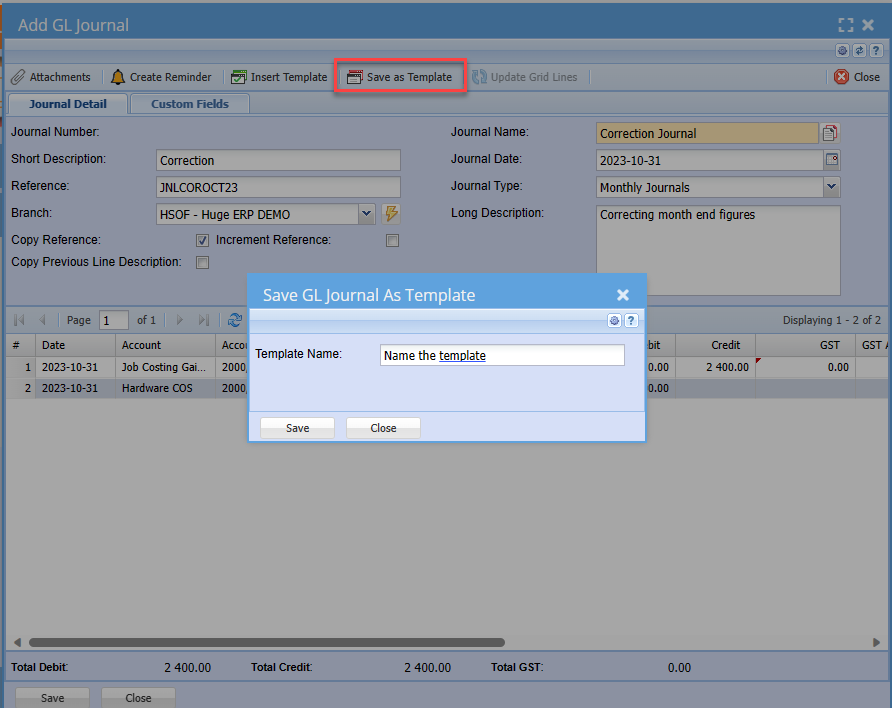
Task: Click the Insert Template toolbar icon
Action: point(239,77)
